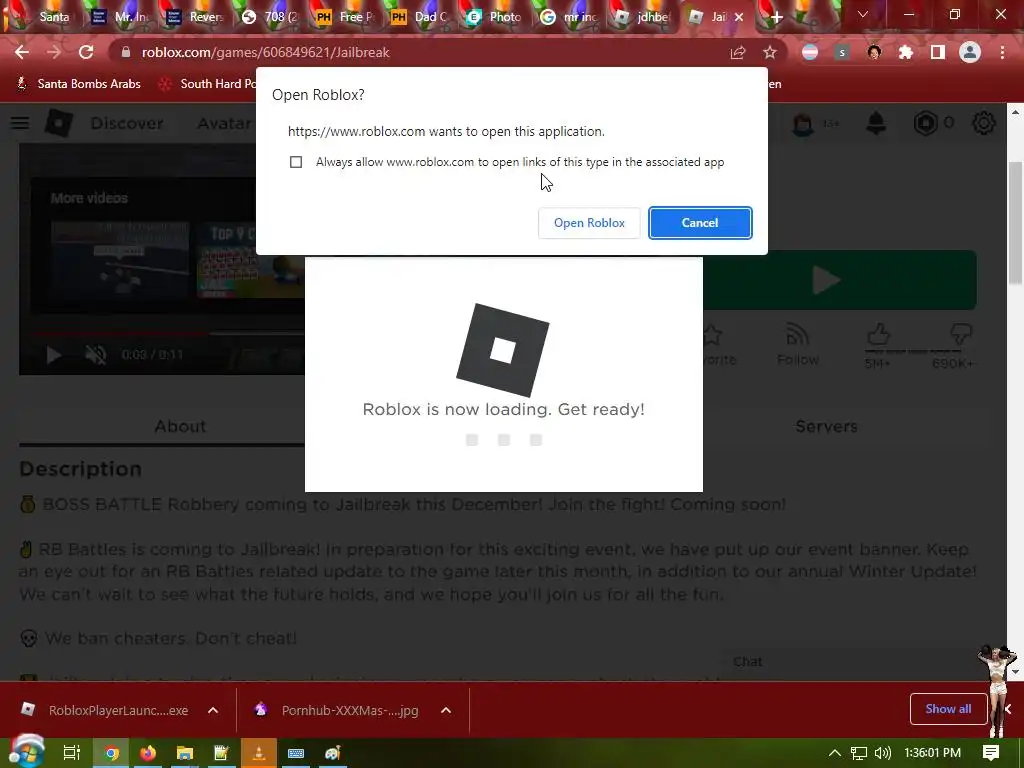Screen dimensions: 1024x768
Task: Click the browser Back arrow
Action: point(22,52)
